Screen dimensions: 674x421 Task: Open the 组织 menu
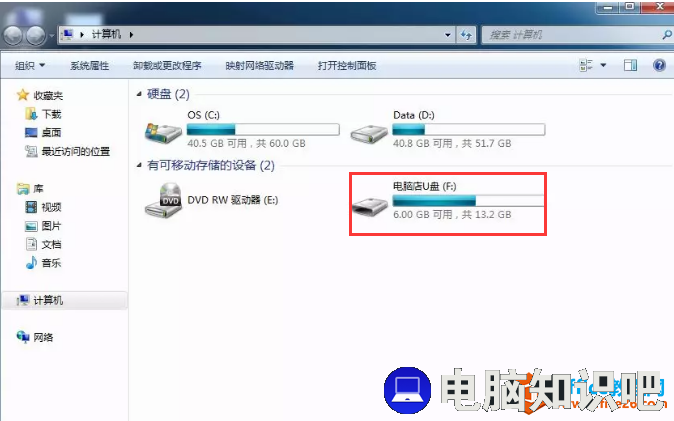point(30,65)
